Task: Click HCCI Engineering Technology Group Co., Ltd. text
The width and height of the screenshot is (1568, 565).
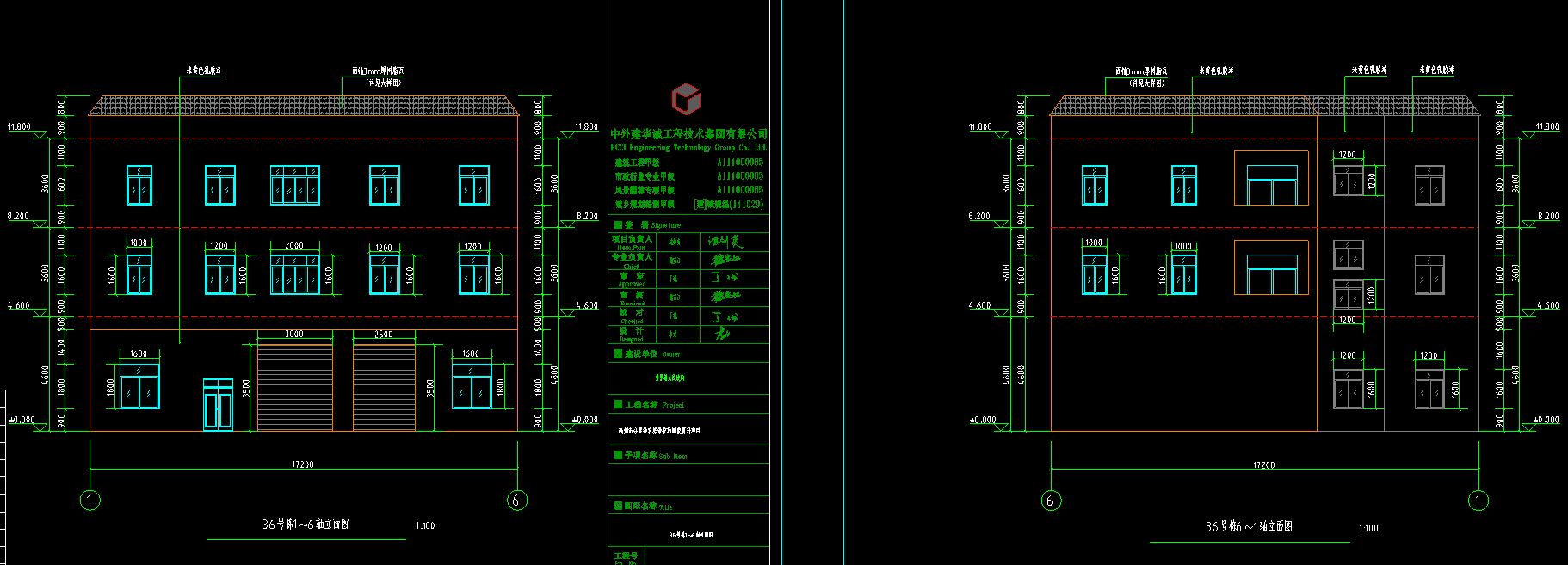Action: click(x=688, y=148)
